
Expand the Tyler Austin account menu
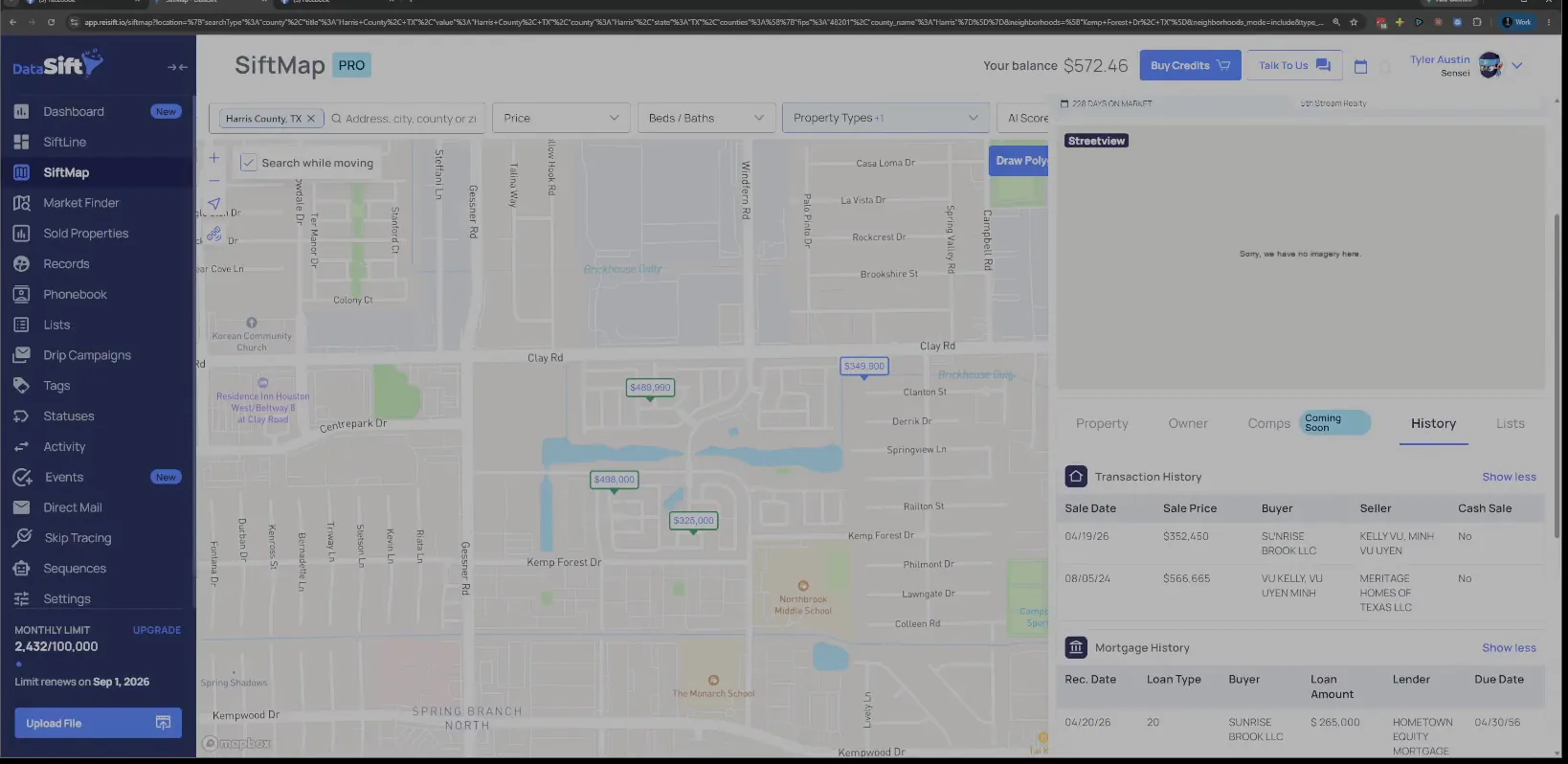1516,66
